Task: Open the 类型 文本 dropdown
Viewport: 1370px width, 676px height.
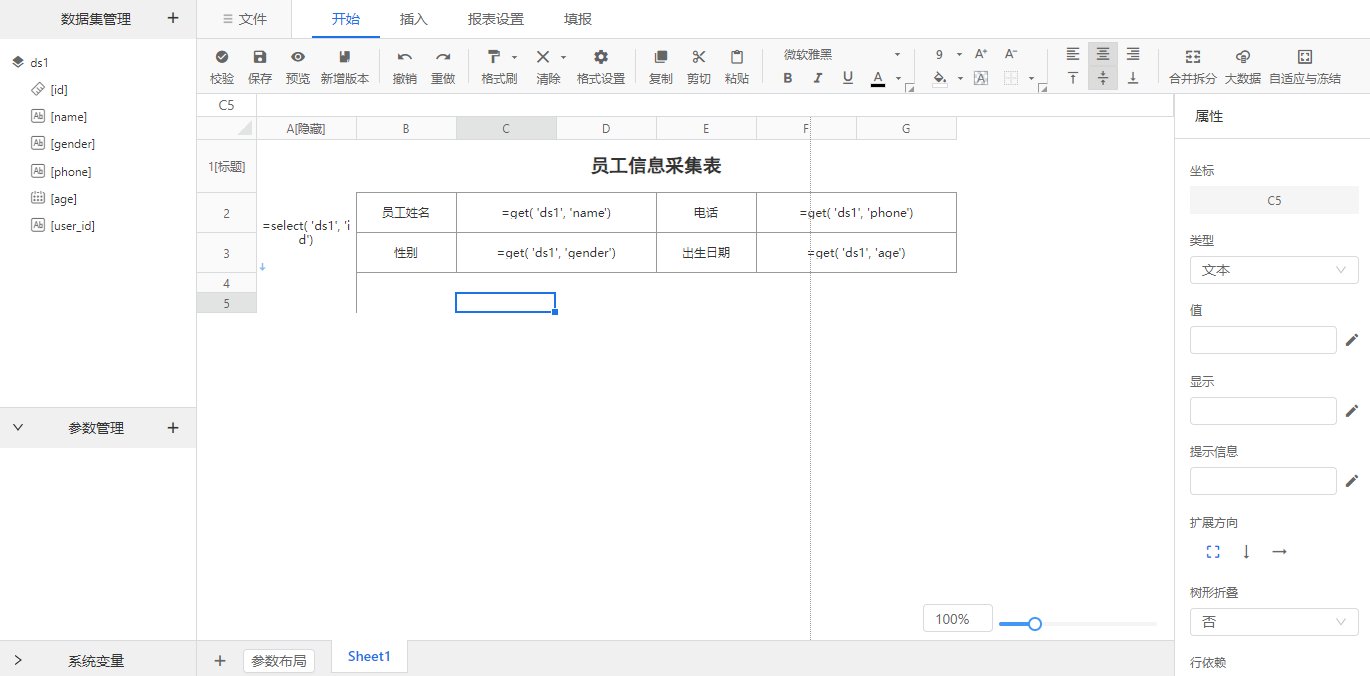Action: 1274,270
